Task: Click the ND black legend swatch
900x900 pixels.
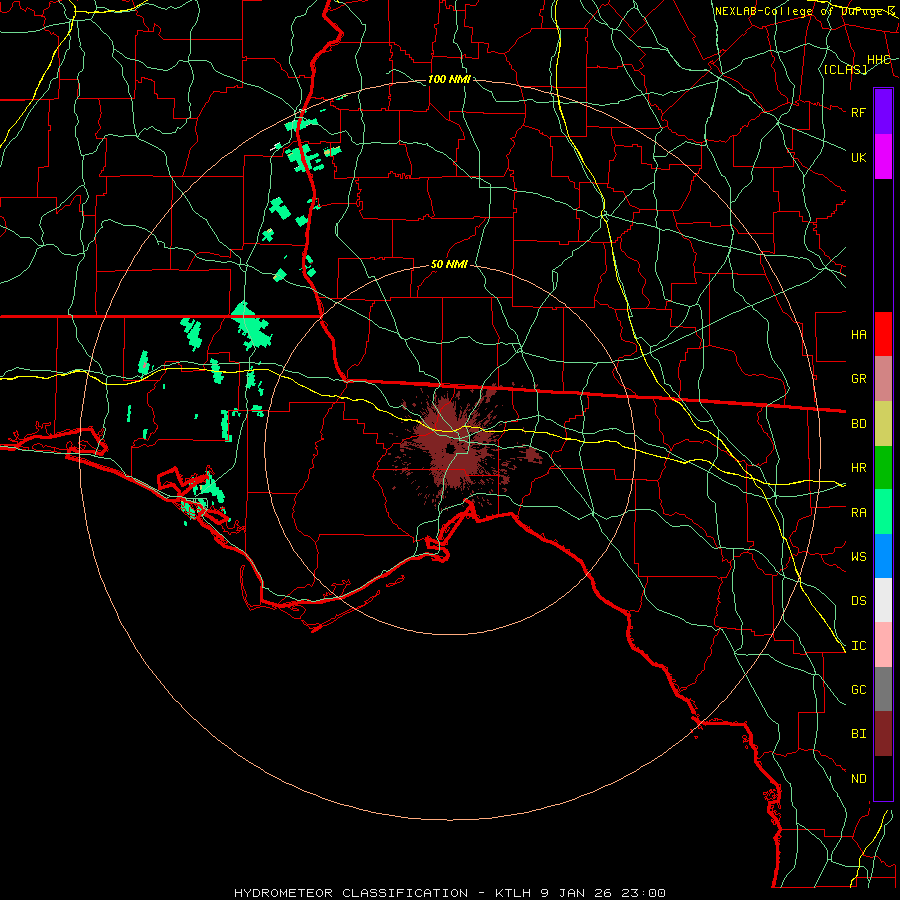Action: pyautogui.click(x=883, y=778)
